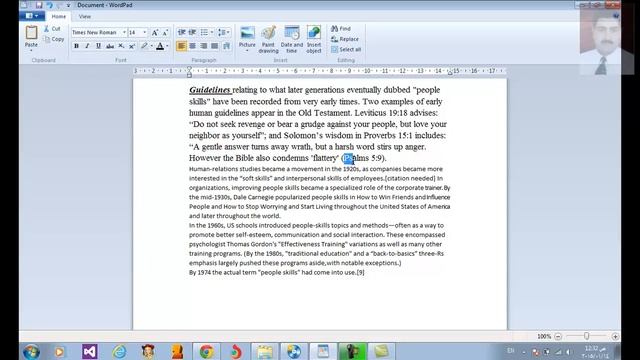Toggle italic formatting
Screen dimensions: 640x360
[87, 46]
